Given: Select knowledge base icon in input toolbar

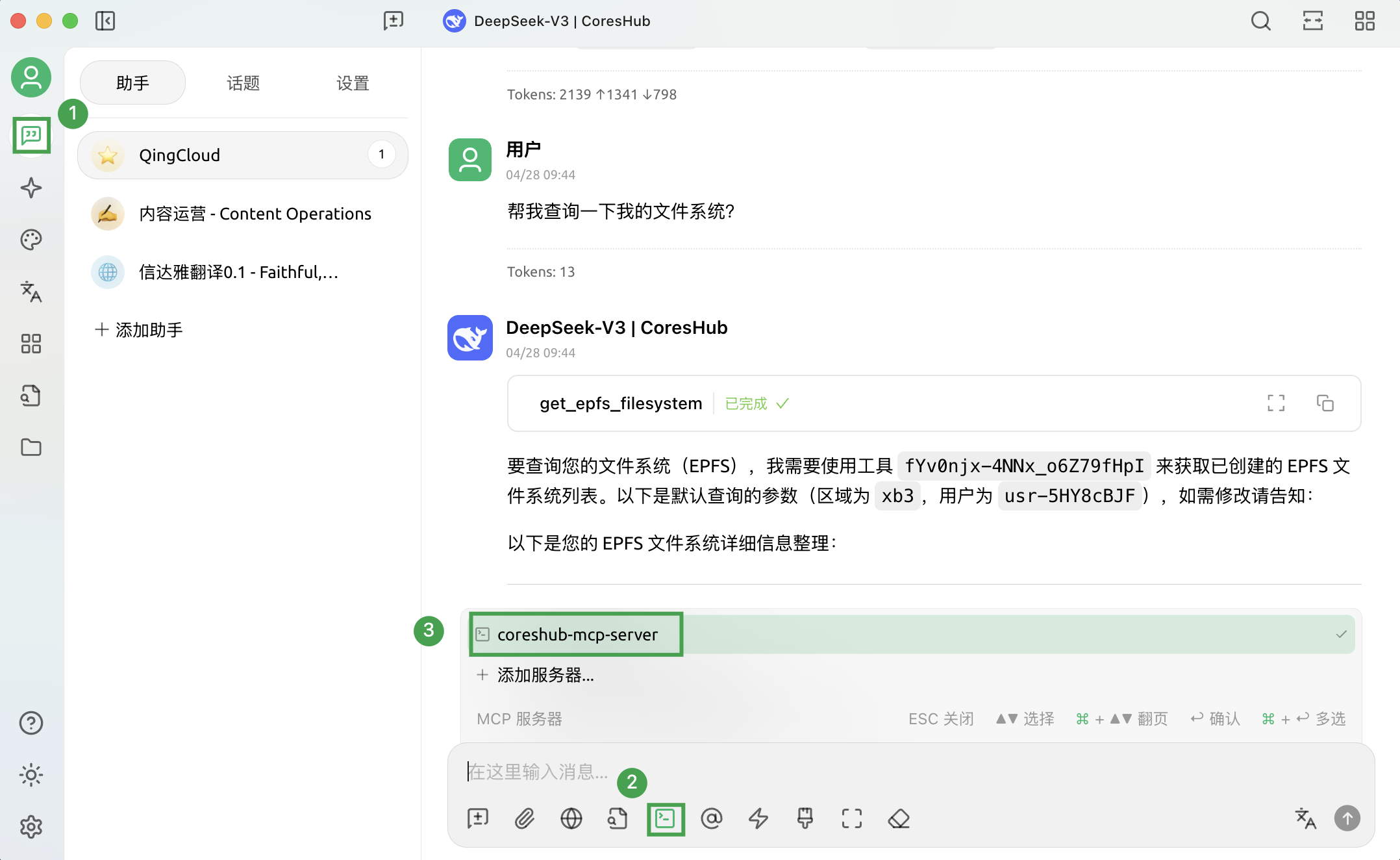Looking at the screenshot, I should click(618, 818).
